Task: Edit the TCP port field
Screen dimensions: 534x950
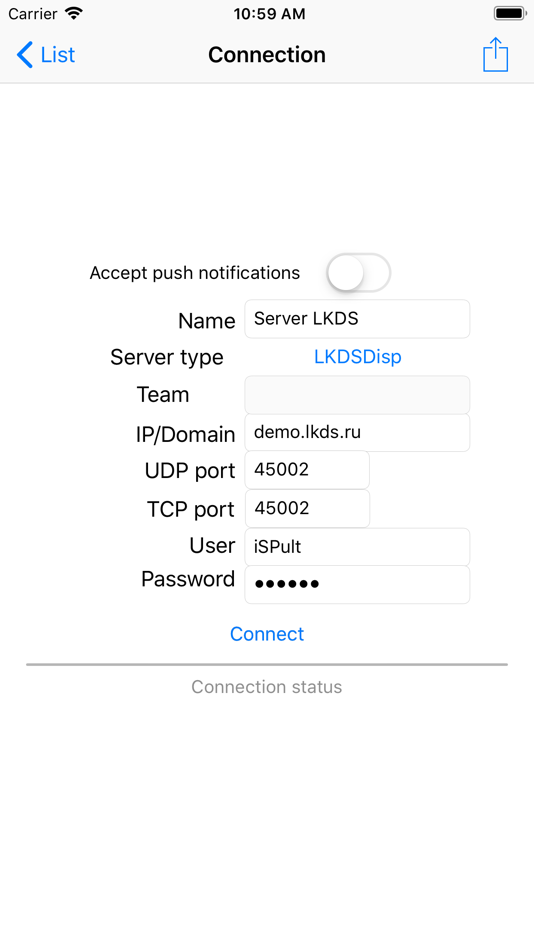Action: pos(307,508)
